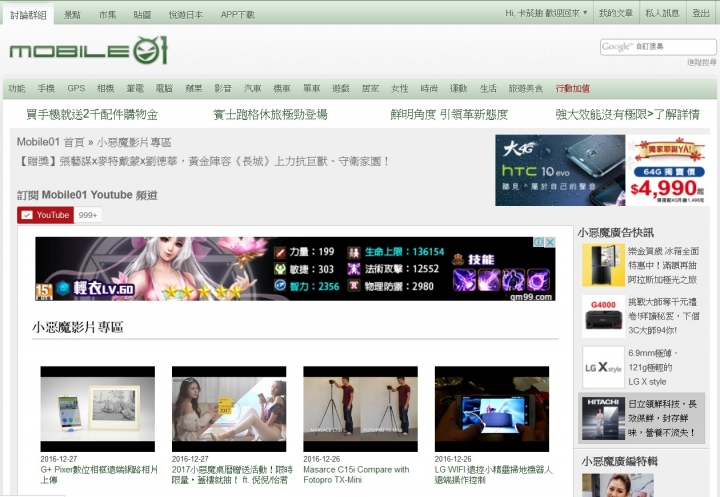Open the Masarce C15i tripod video thumbnail
Image resolution: width=720 pixels, height=497 pixels.
coord(360,409)
